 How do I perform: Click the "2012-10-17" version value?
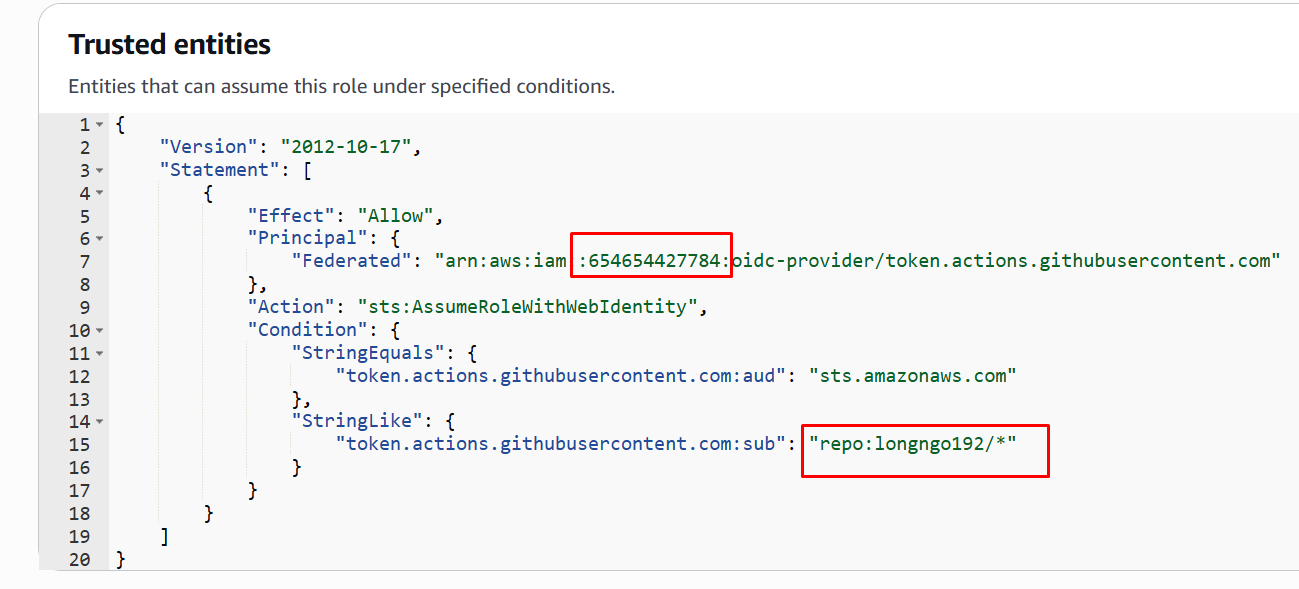tap(346, 147)
